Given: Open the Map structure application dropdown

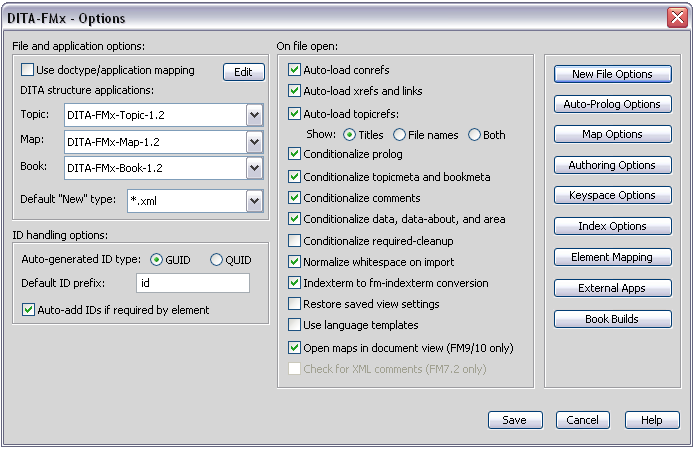Looking at the screenshot, I should (x=254, y=141).
